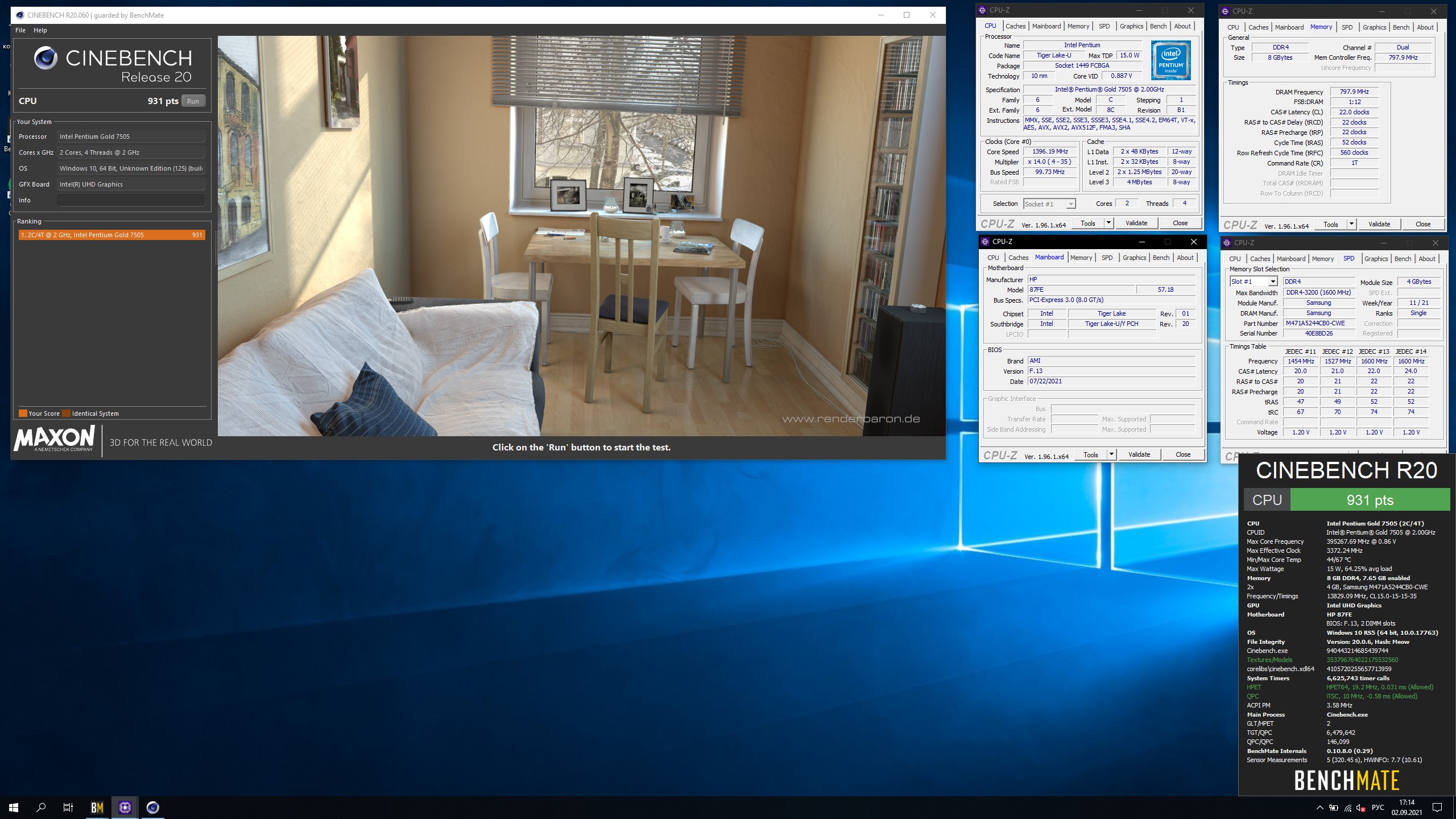The image size is (1456, 819).
Task: Click the Info input field in Cinebench
Action: pos(131,200)
